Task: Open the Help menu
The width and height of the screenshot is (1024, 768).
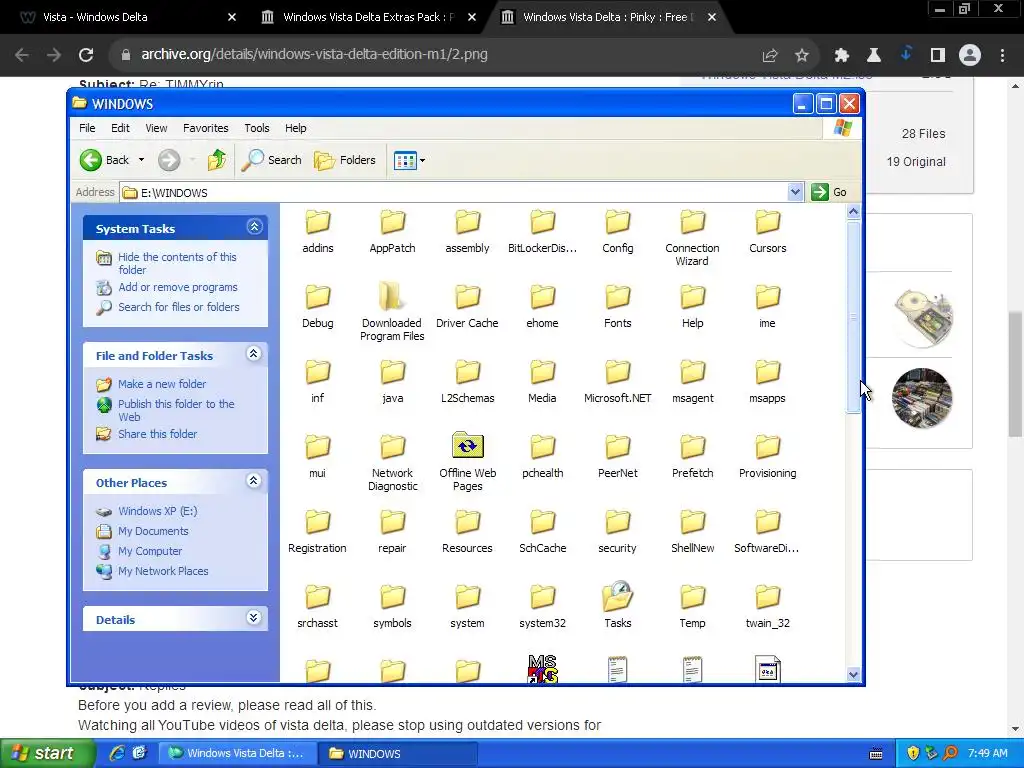Action: click(x=295, y=128)
